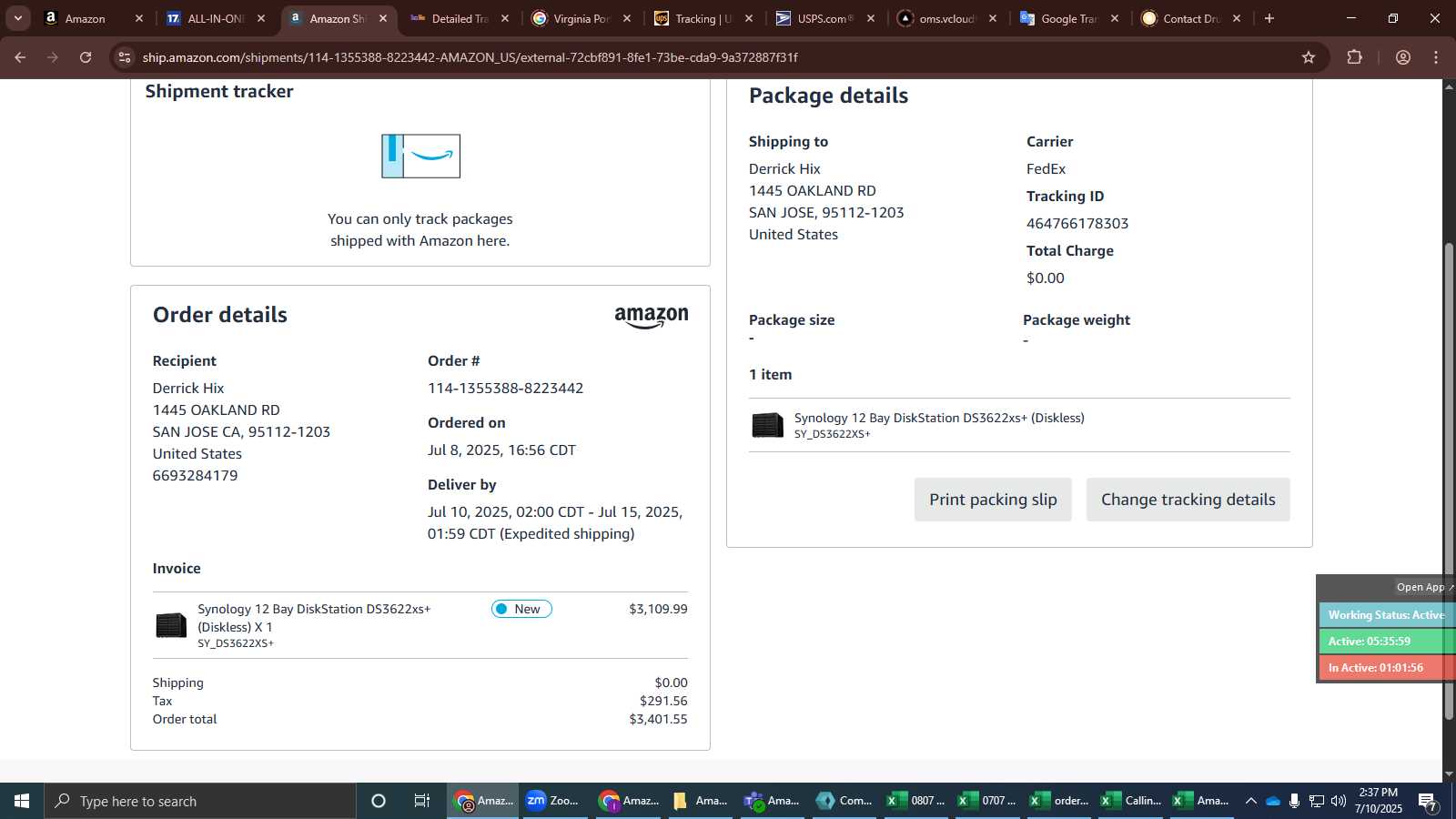Go back to the previous page
The width and height of the screenshot is (1456, 819).
[20, 57]
